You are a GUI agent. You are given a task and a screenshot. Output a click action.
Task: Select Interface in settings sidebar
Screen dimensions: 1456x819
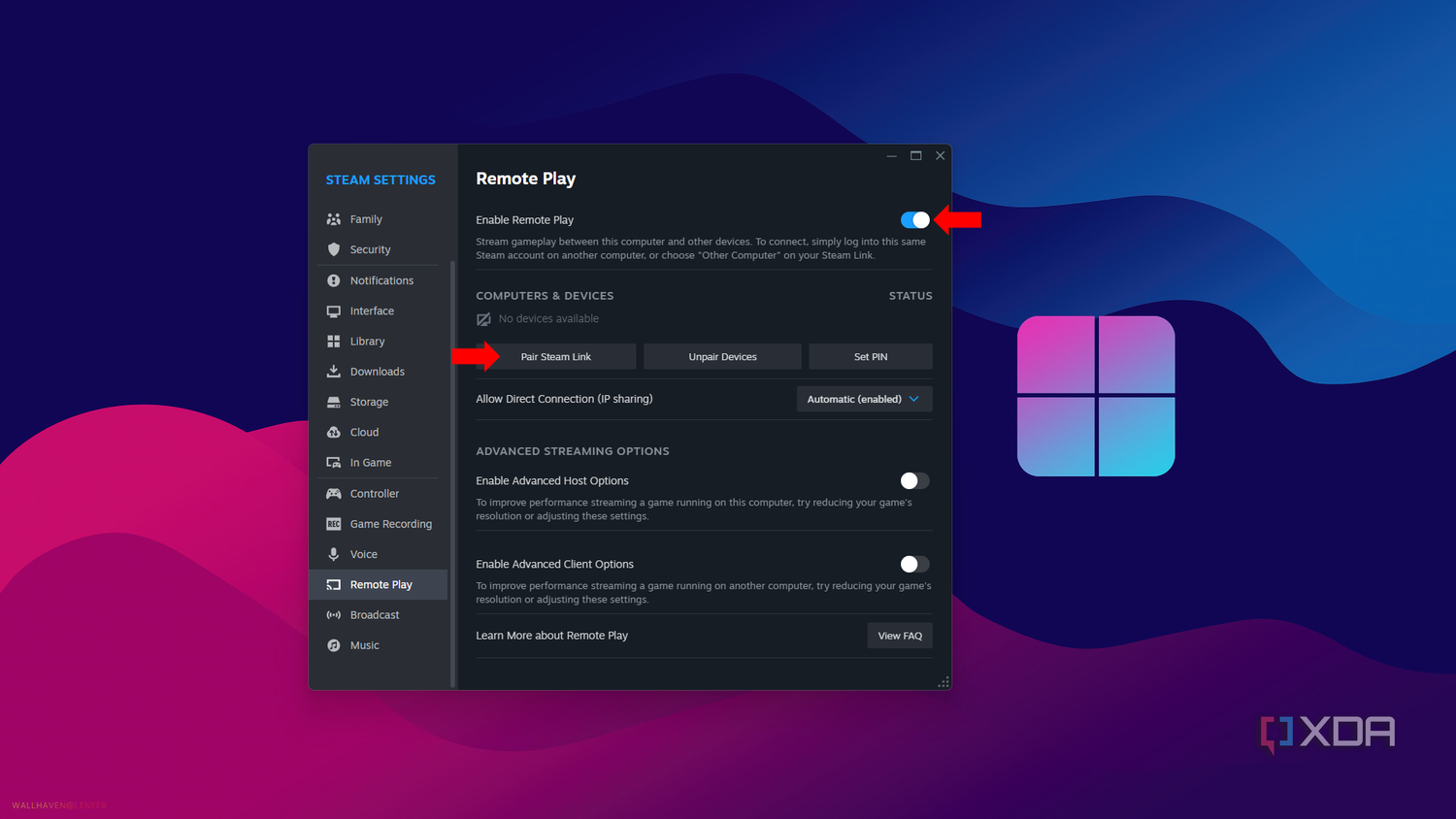point(379,311)
